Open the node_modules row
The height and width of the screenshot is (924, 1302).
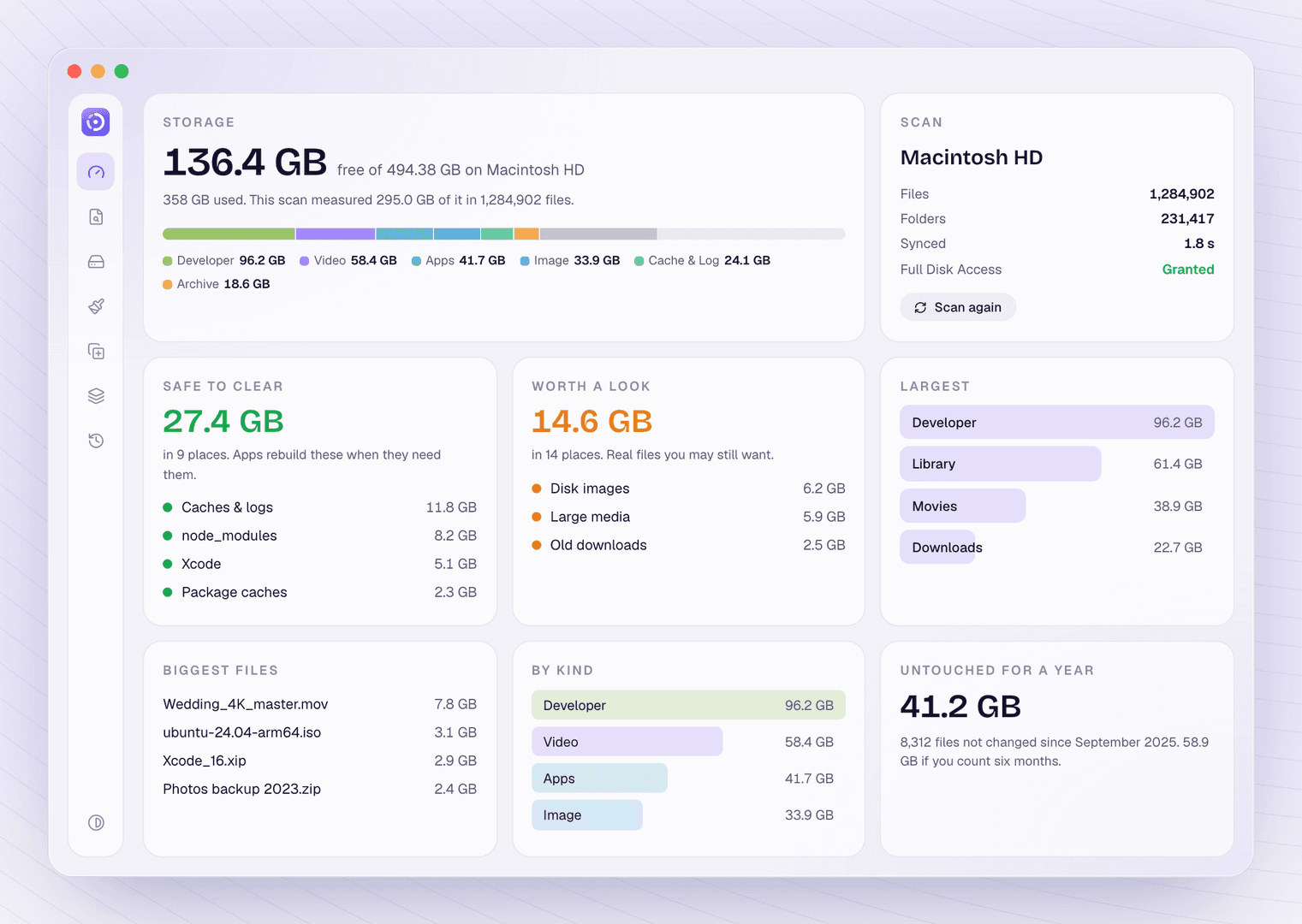pos(320,536)
